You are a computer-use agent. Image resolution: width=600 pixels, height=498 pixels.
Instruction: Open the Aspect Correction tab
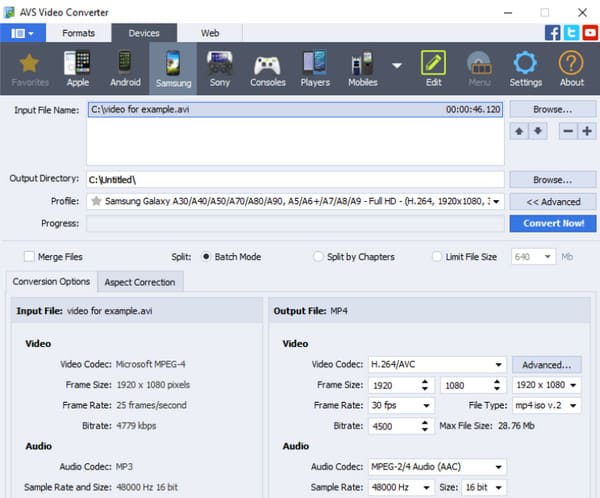click(140, 282)
